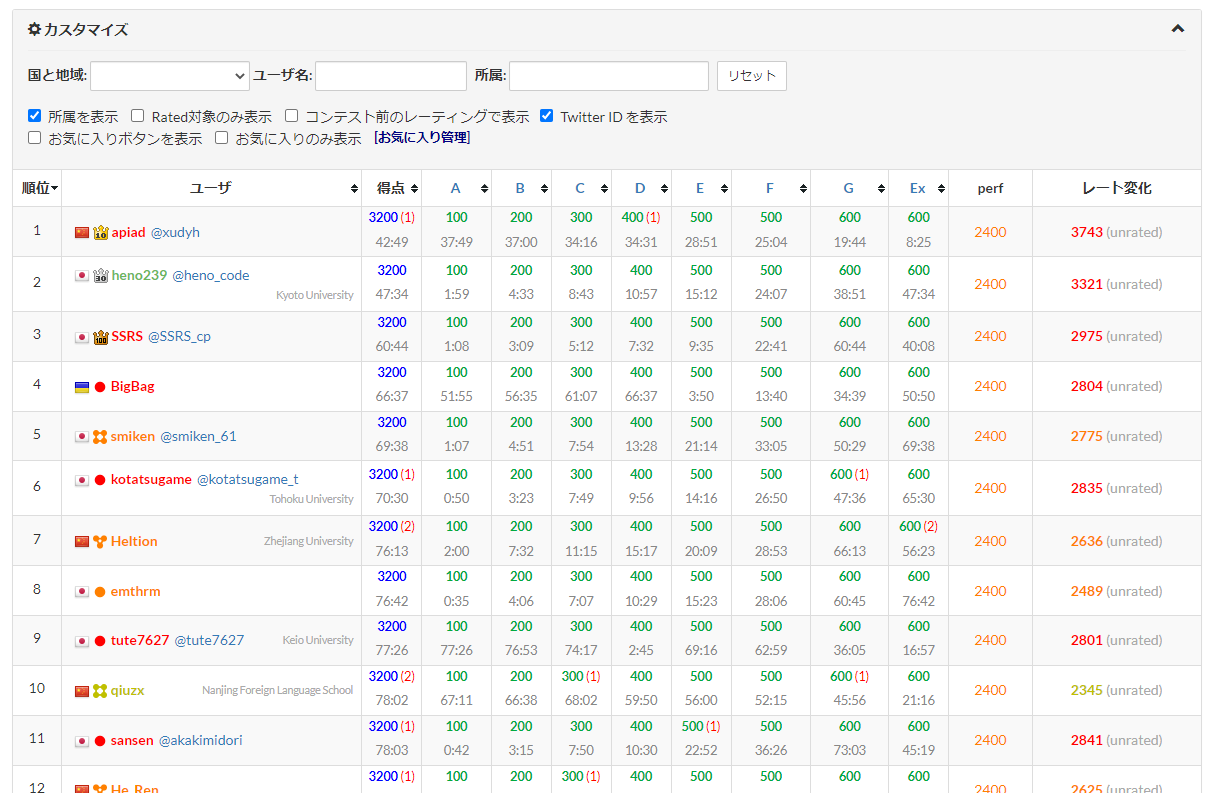Open the @heno_code Twitter link

(211, 275)
